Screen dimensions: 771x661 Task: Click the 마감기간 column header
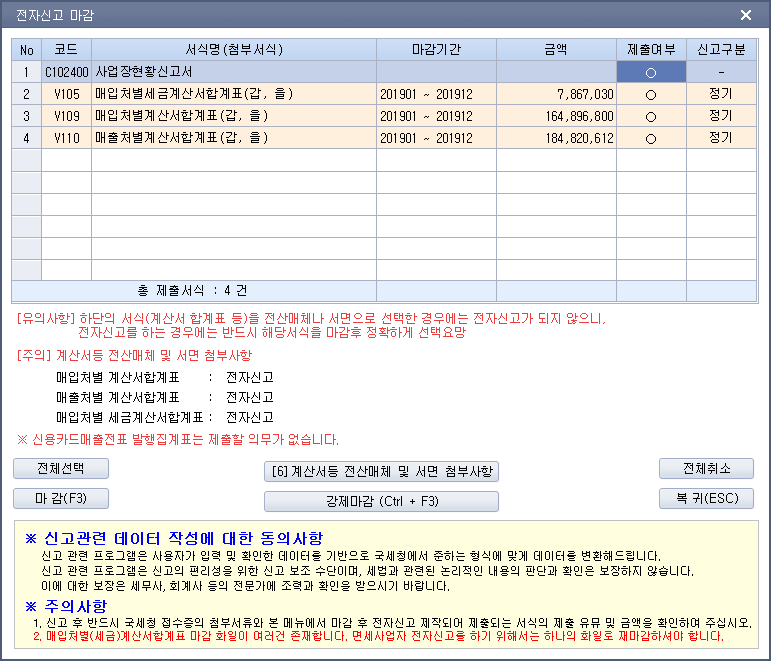(436, 49)
